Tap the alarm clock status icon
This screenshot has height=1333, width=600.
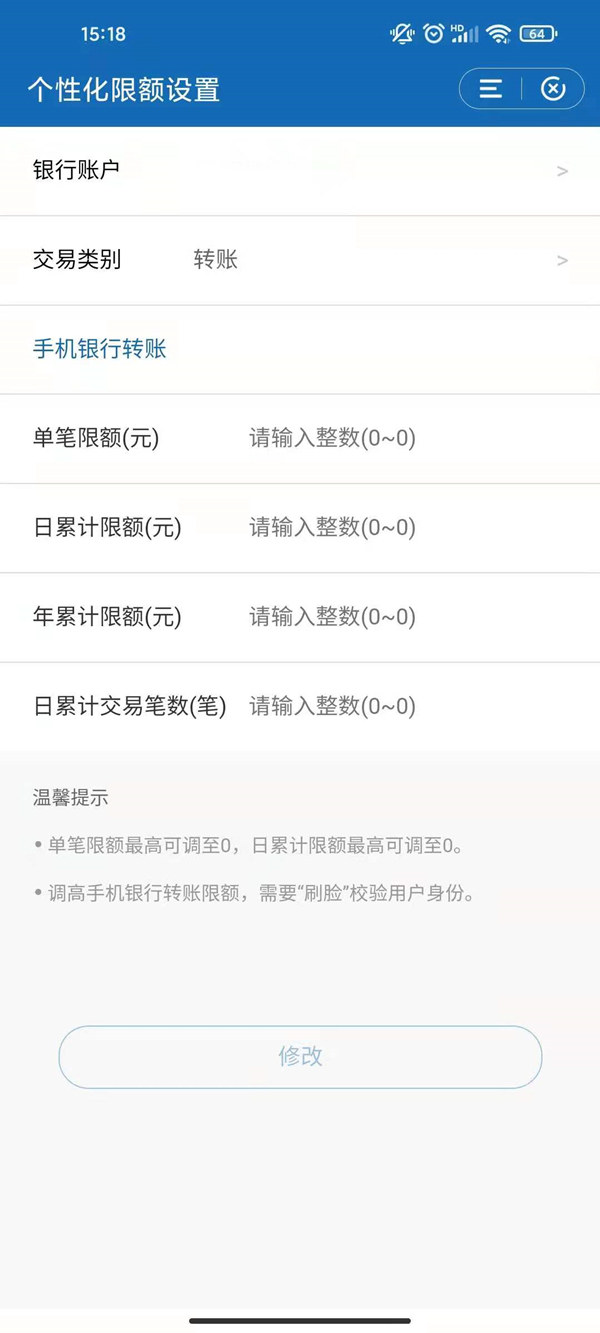coord(433,34)
